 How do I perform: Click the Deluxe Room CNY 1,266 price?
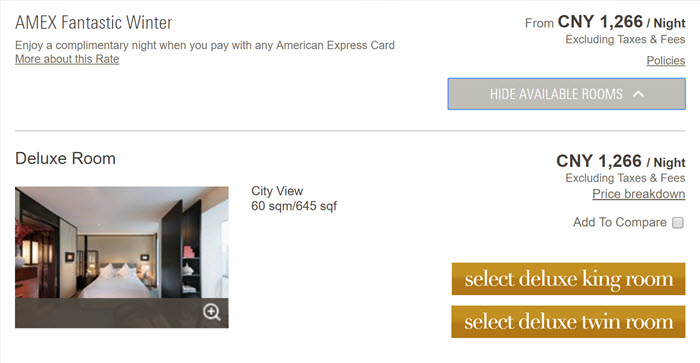(621, 161)
